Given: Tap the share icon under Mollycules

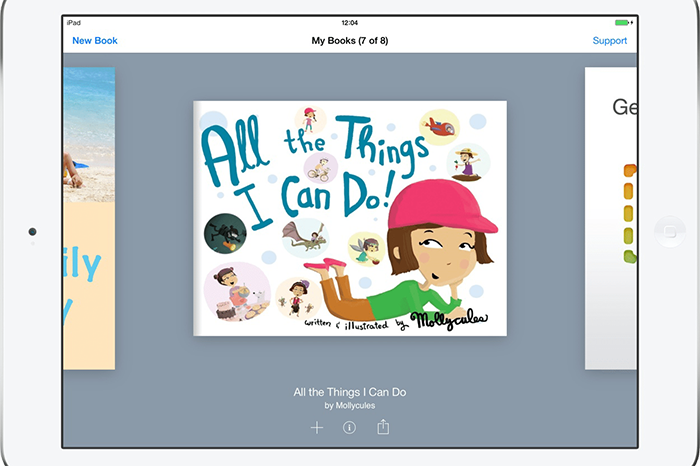Looking at the screenshot, I should tap(383, 427).
